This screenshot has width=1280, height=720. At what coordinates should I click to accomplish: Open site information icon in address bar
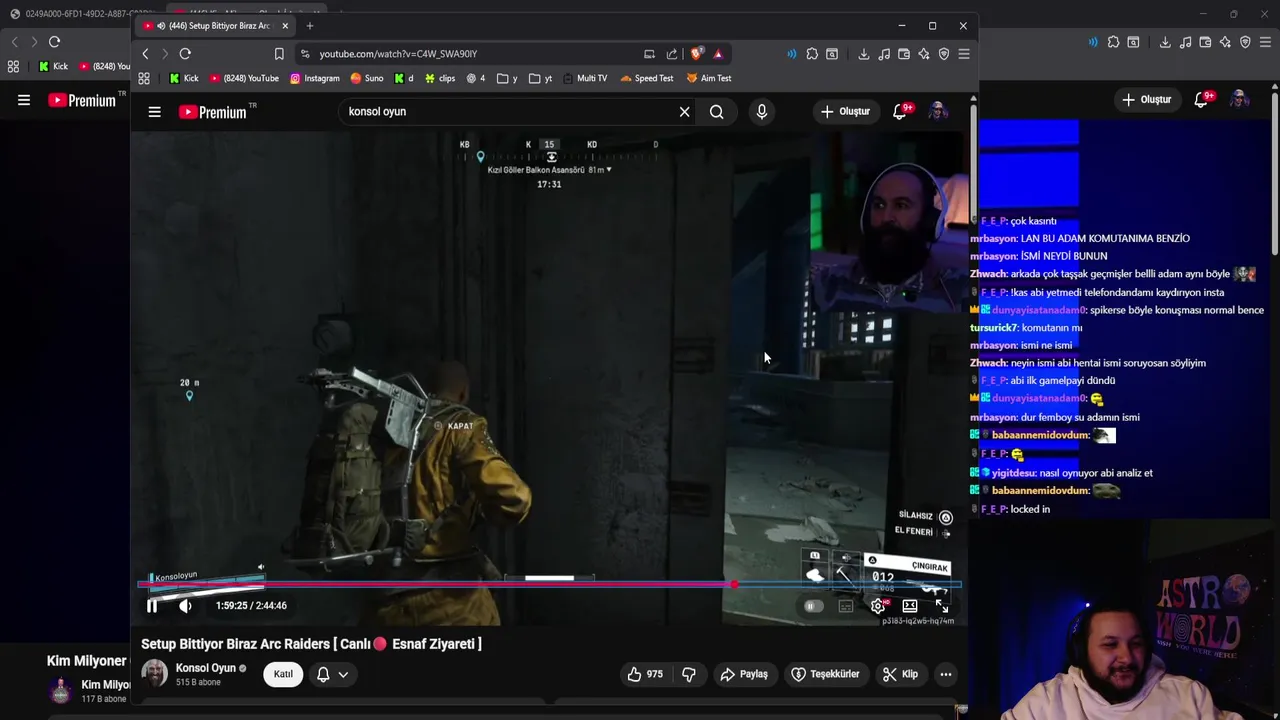tap(305, 54)
